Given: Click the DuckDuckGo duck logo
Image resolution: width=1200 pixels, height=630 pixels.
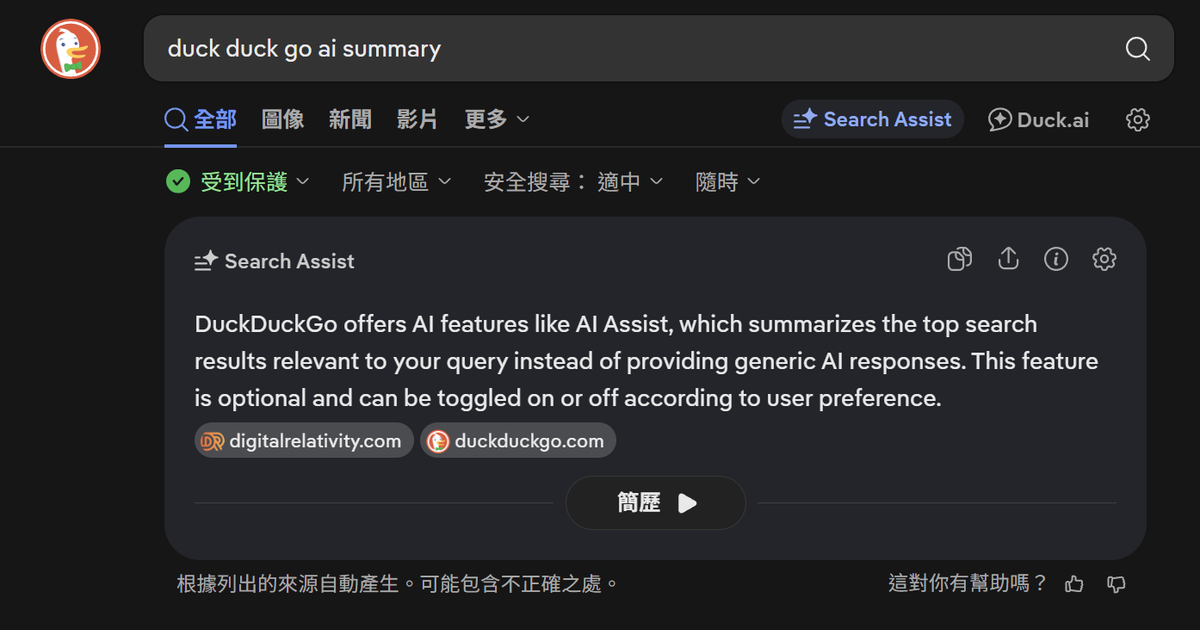Looking at the screenshot, I should point(71,48).
